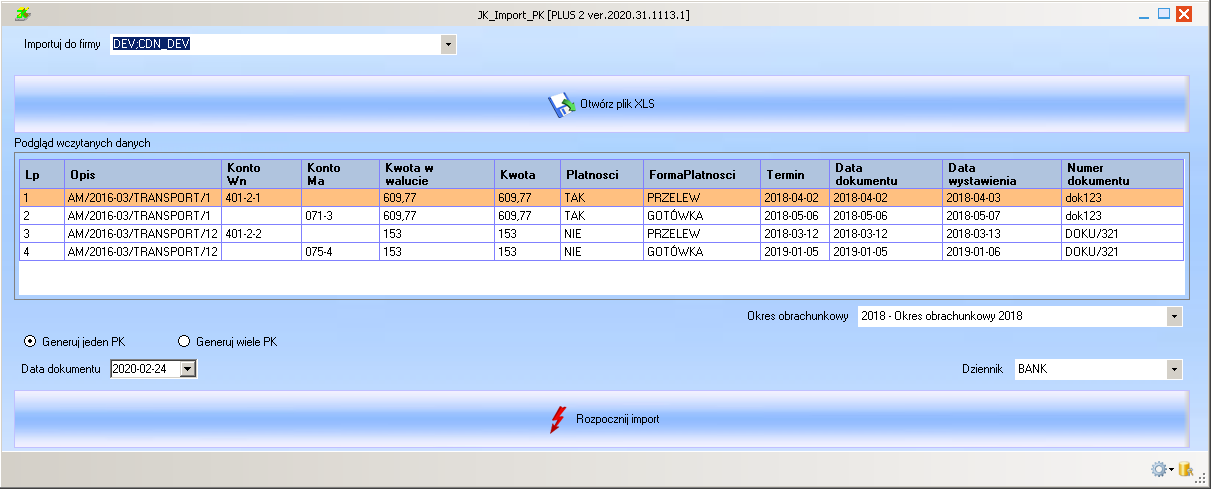Viewport: 1211px width, 489px height.
Task: Click the 'FormaPlatnosci' column header
Action: coord(700,175)
